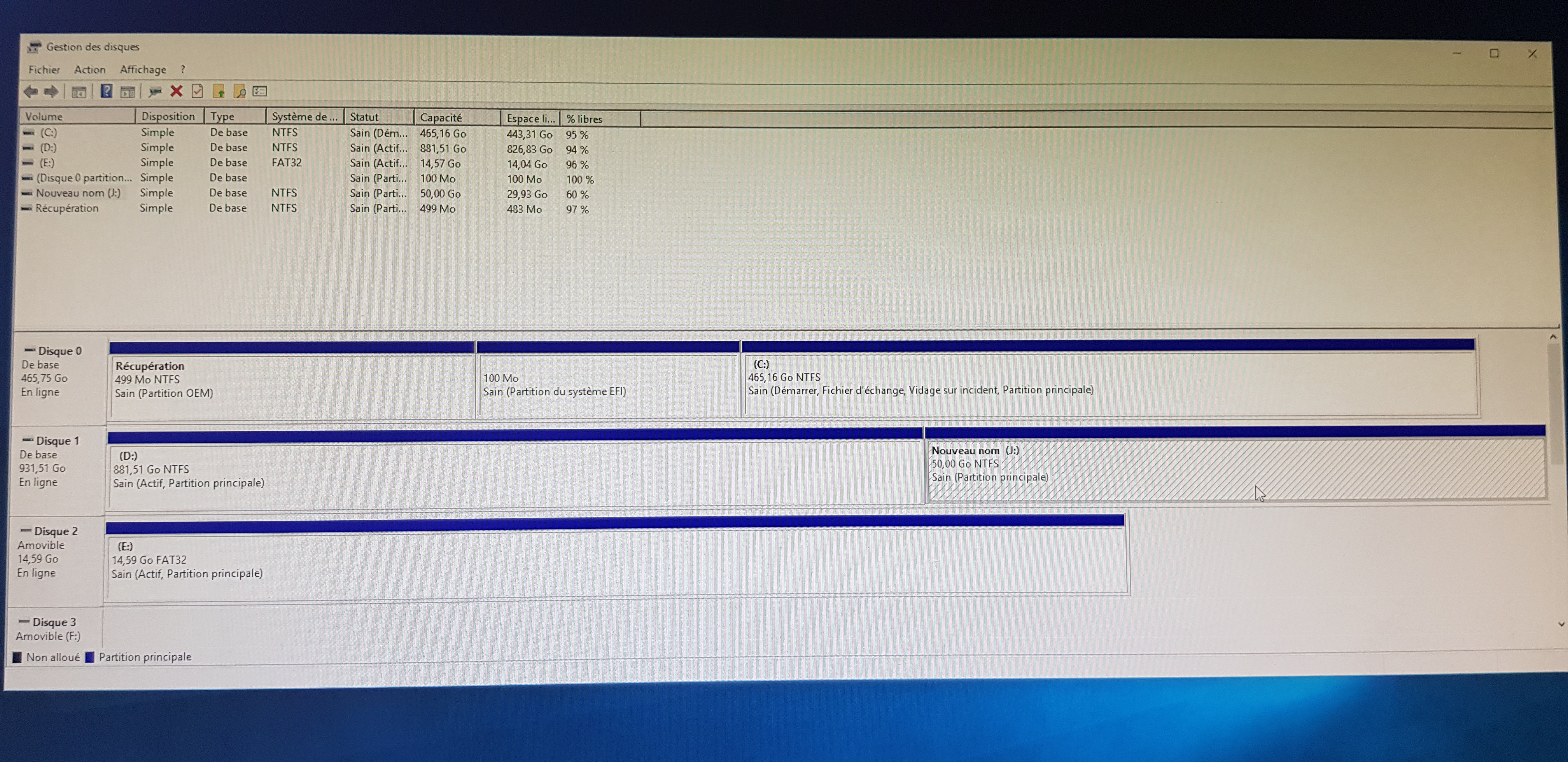Click the Back arrow toolbar icon
The height and width of the screenshot is (762, 1568).
[x=30, y=92]
